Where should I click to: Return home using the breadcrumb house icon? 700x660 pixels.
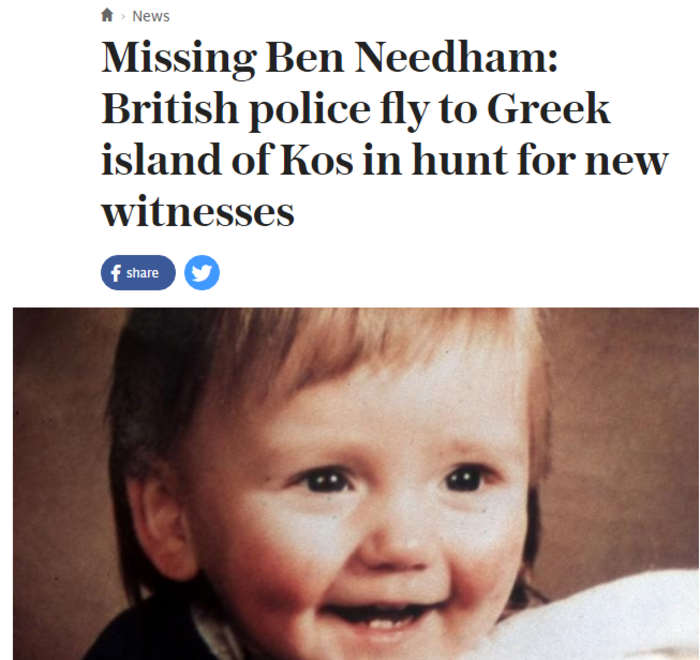point(107,15)
